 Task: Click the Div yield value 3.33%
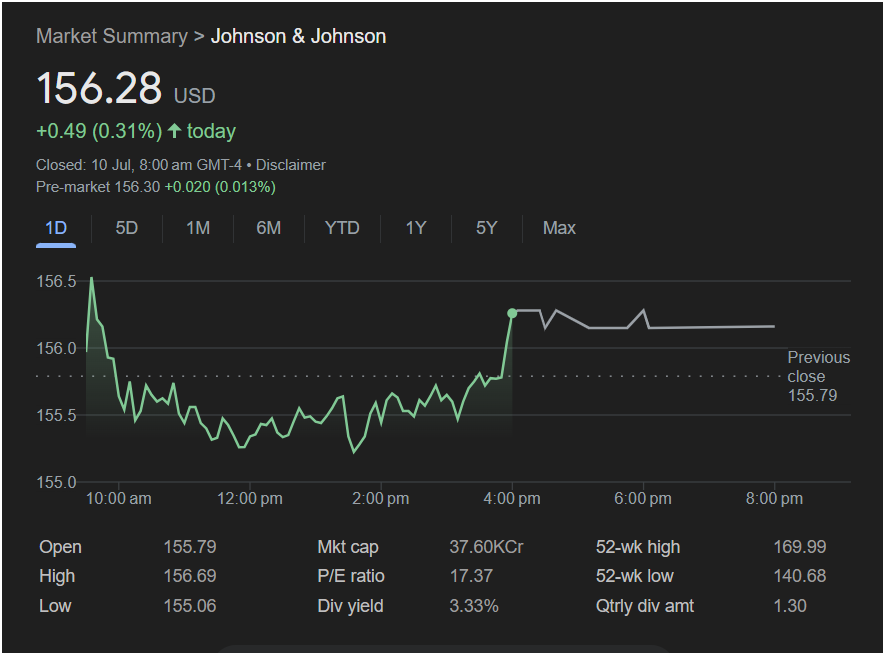(474, 606)
